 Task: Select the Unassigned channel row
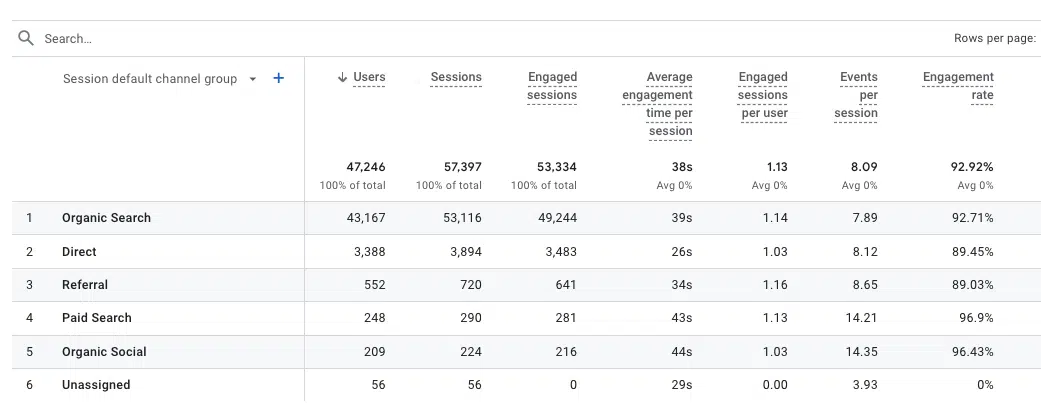click(526, 385)
